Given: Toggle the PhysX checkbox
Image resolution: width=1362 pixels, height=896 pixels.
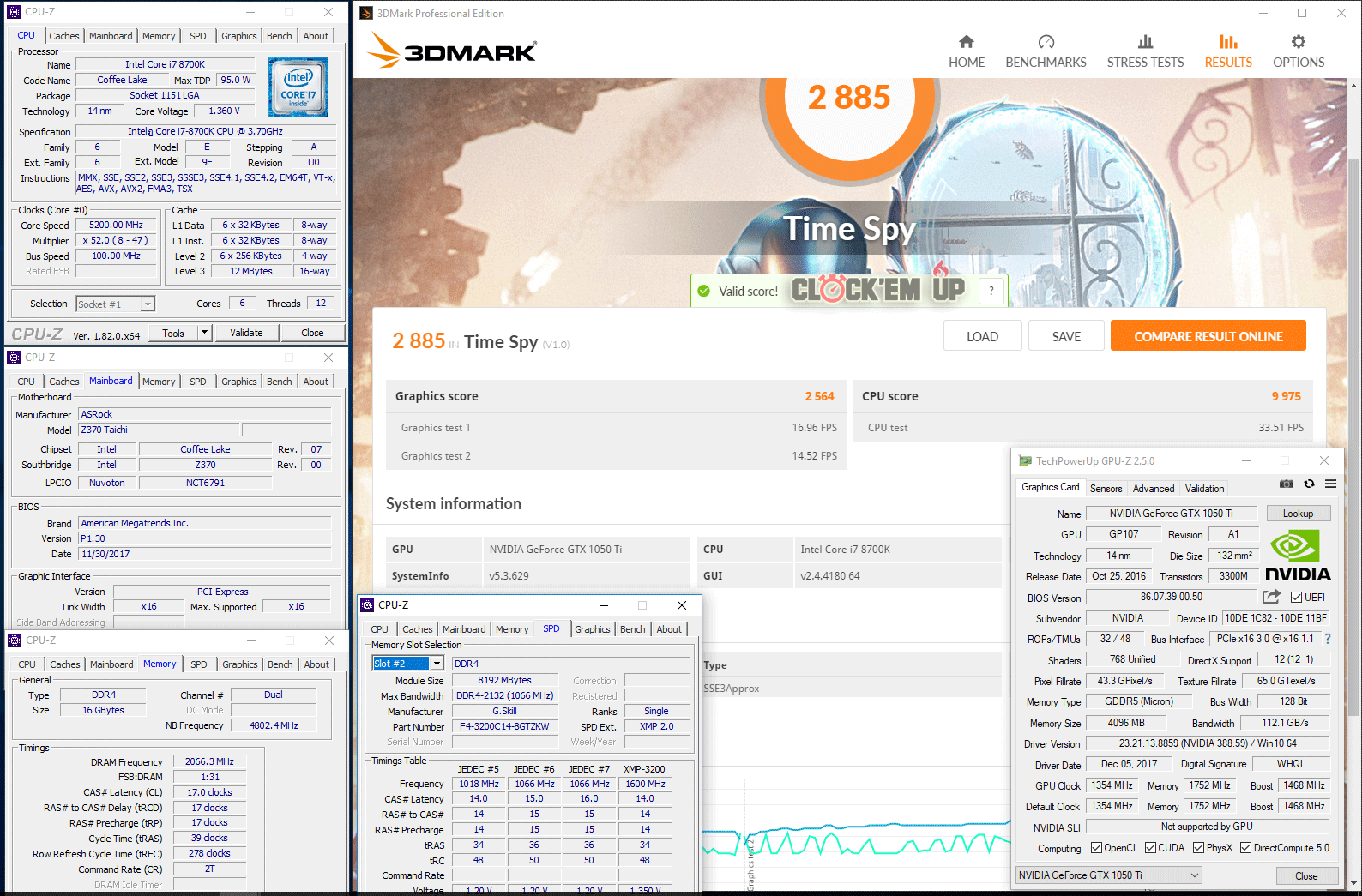Looking at the screenshot, I should [1198, 848].
